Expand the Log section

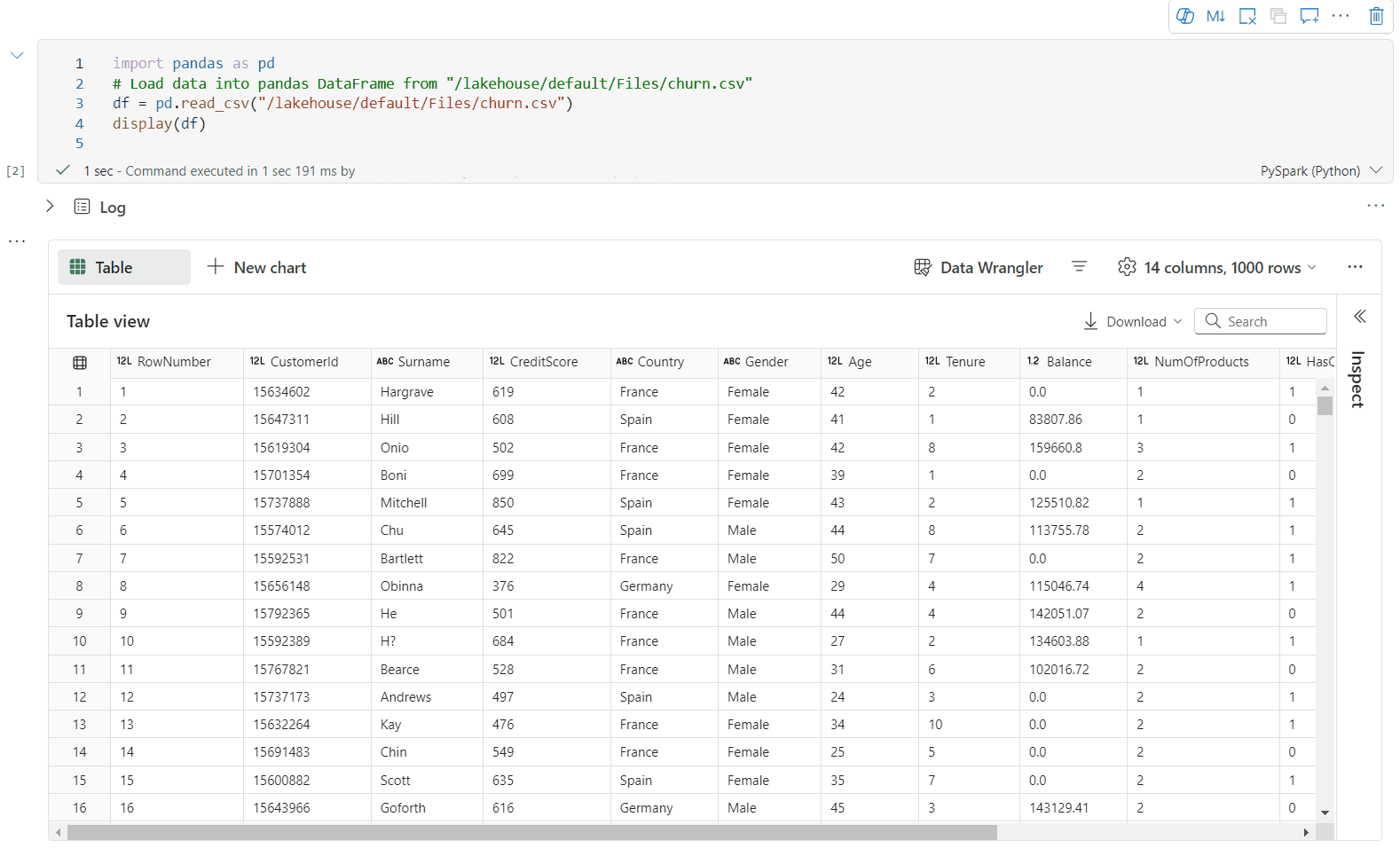point(50,206)
